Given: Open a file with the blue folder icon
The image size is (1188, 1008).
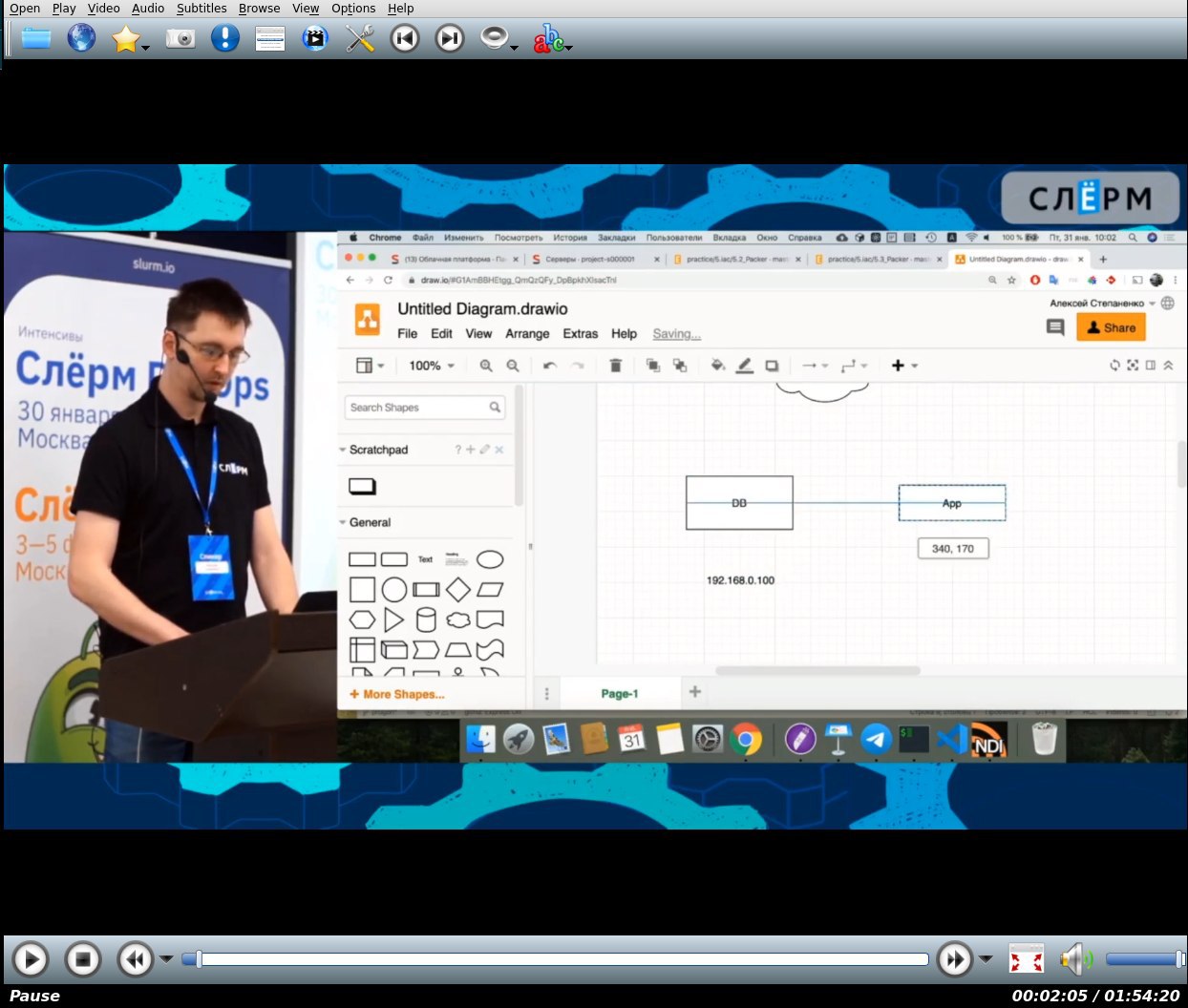Looking at the screenshot, I should pyautogui.click(x=36, y=39).
